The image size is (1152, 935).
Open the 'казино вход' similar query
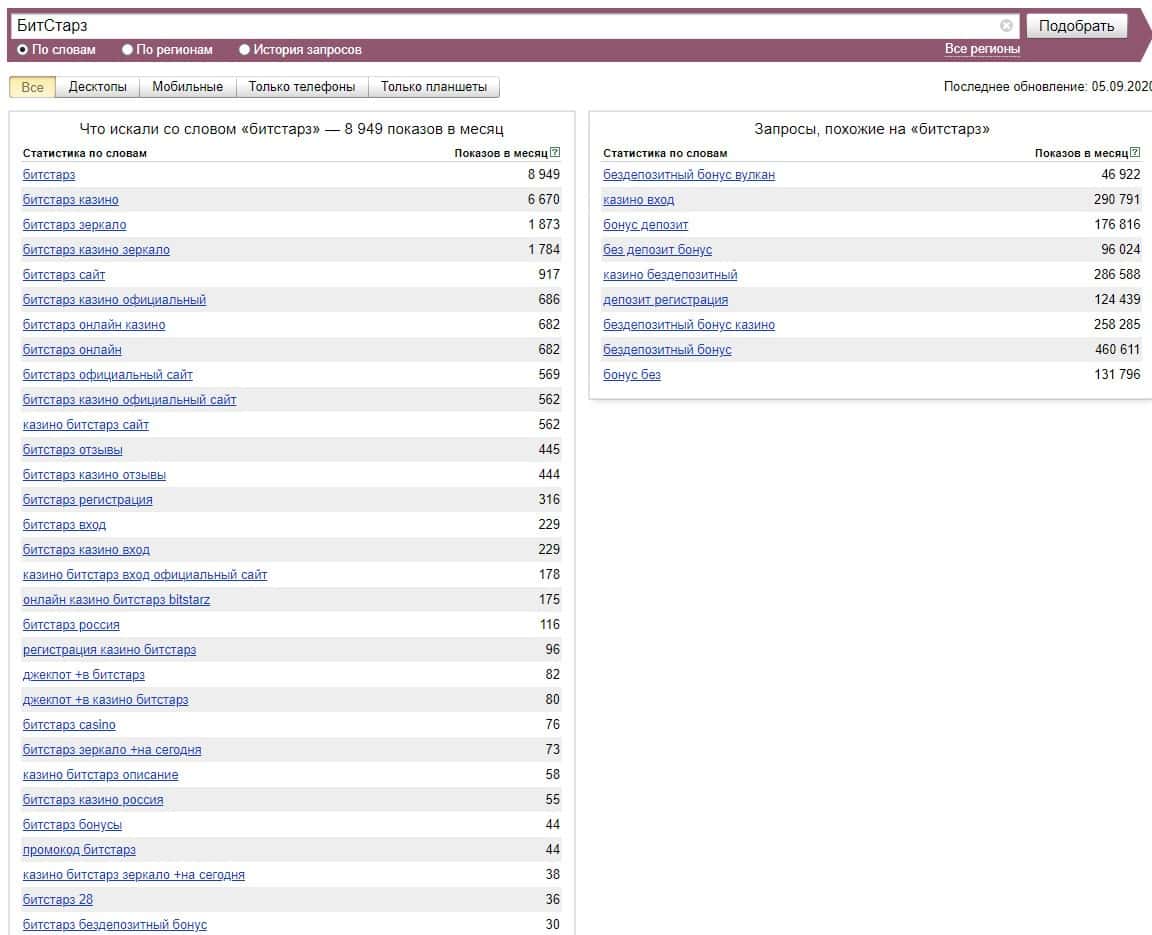tap(638, 200)
